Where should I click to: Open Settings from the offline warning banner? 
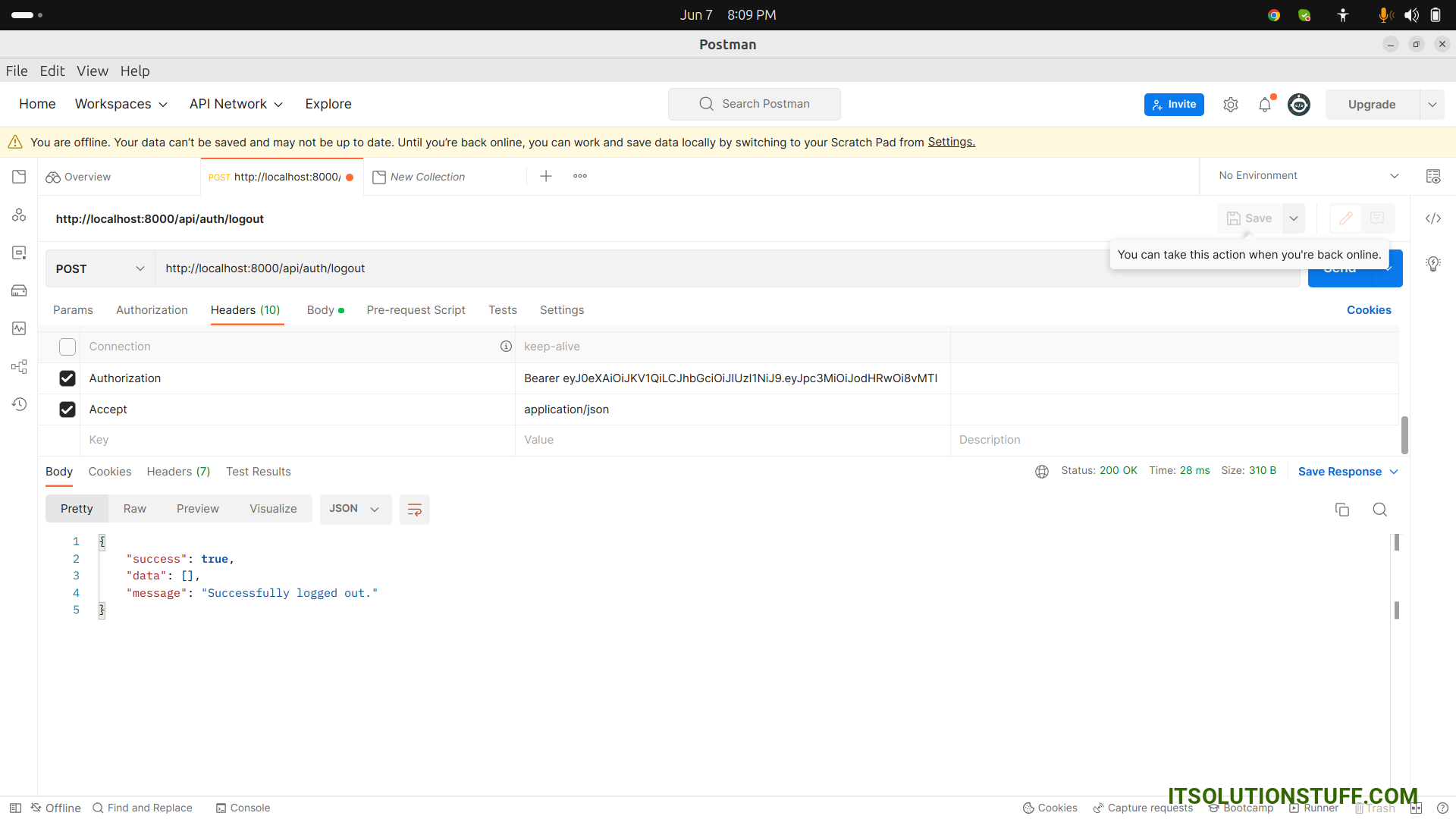[x=950, y=142]
